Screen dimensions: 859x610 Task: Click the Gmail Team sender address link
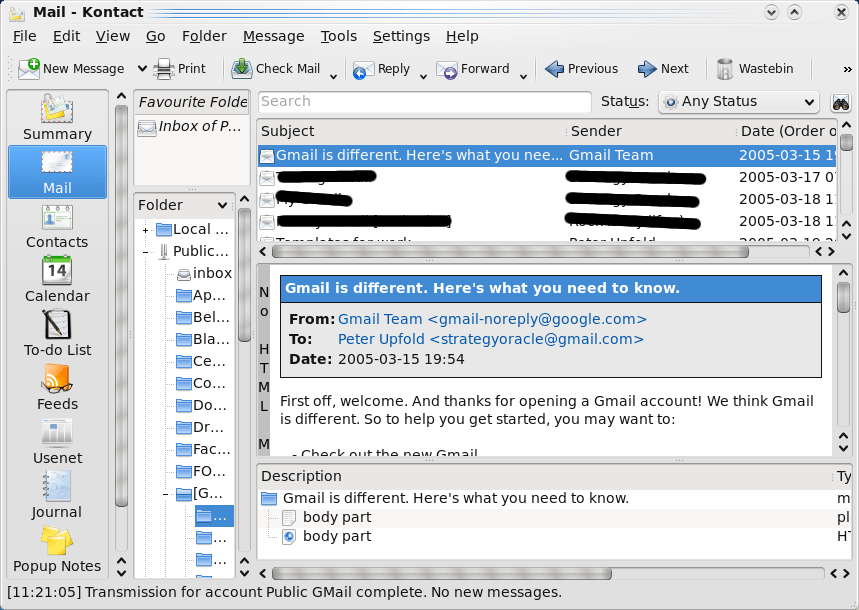point(492,319)
